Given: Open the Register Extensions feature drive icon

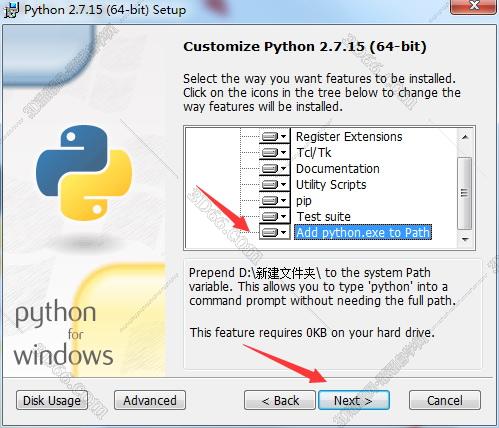Looking at the screenshot, I should pyautogui.click(x=274, y=136).
